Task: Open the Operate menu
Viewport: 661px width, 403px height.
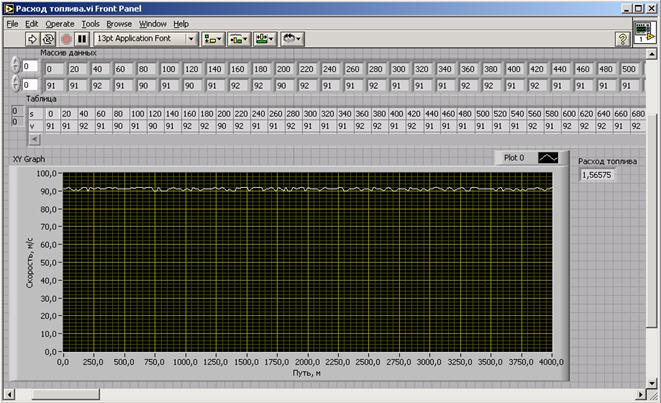Action: (60, 22)
